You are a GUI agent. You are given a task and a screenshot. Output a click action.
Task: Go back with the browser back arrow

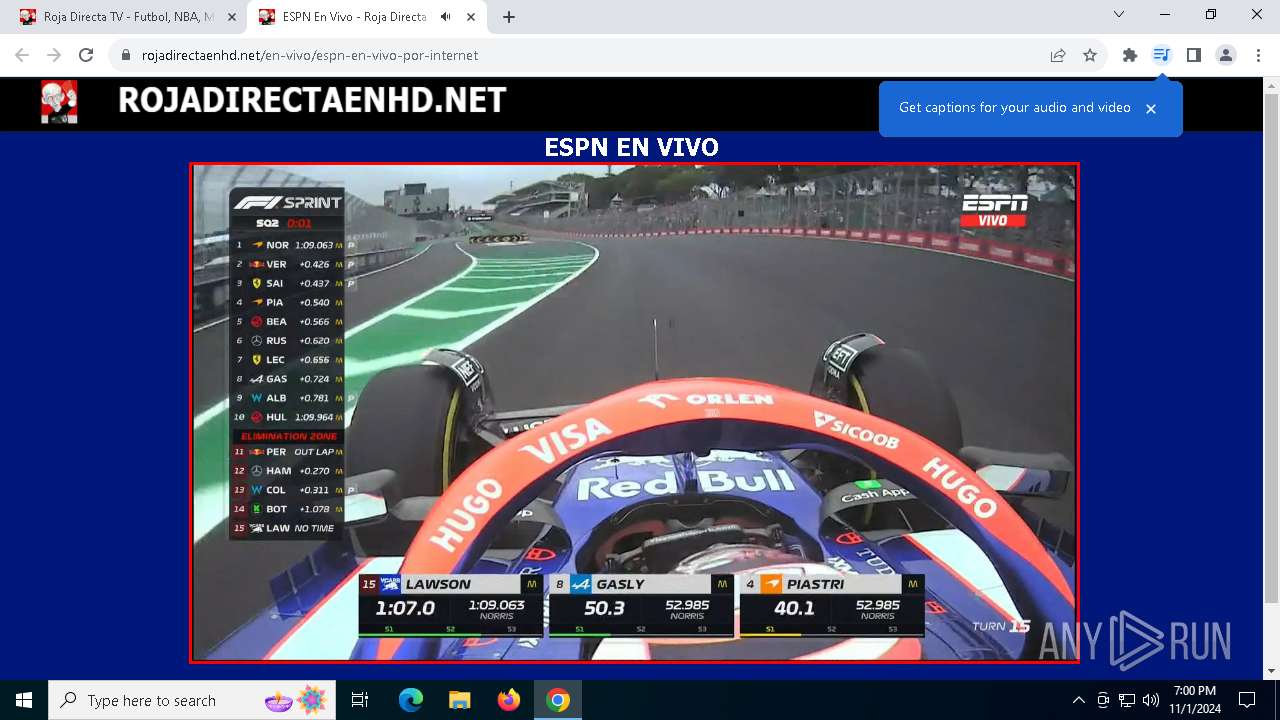(22, 55)
